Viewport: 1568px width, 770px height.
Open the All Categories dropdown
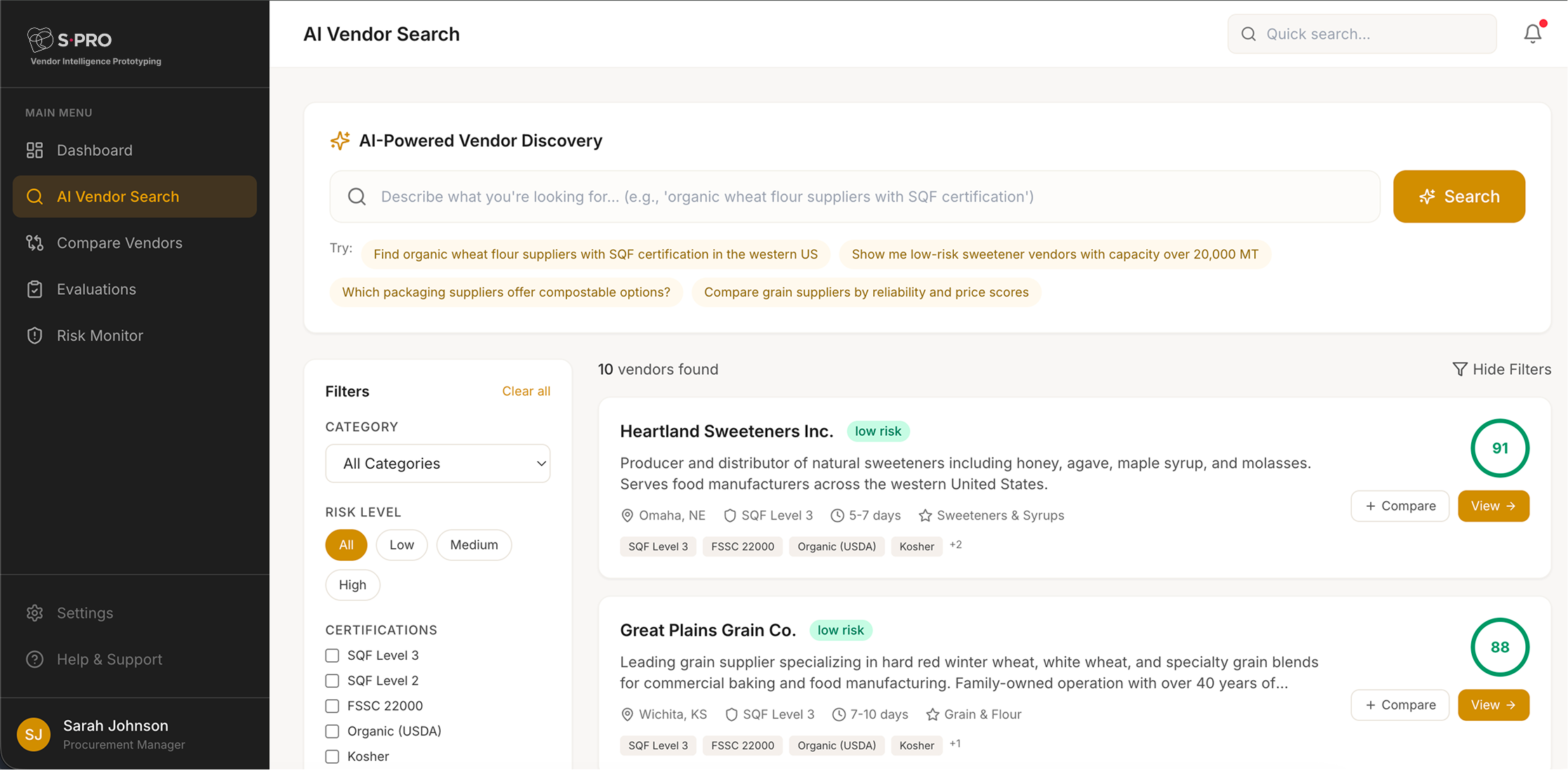coord(437,463)
